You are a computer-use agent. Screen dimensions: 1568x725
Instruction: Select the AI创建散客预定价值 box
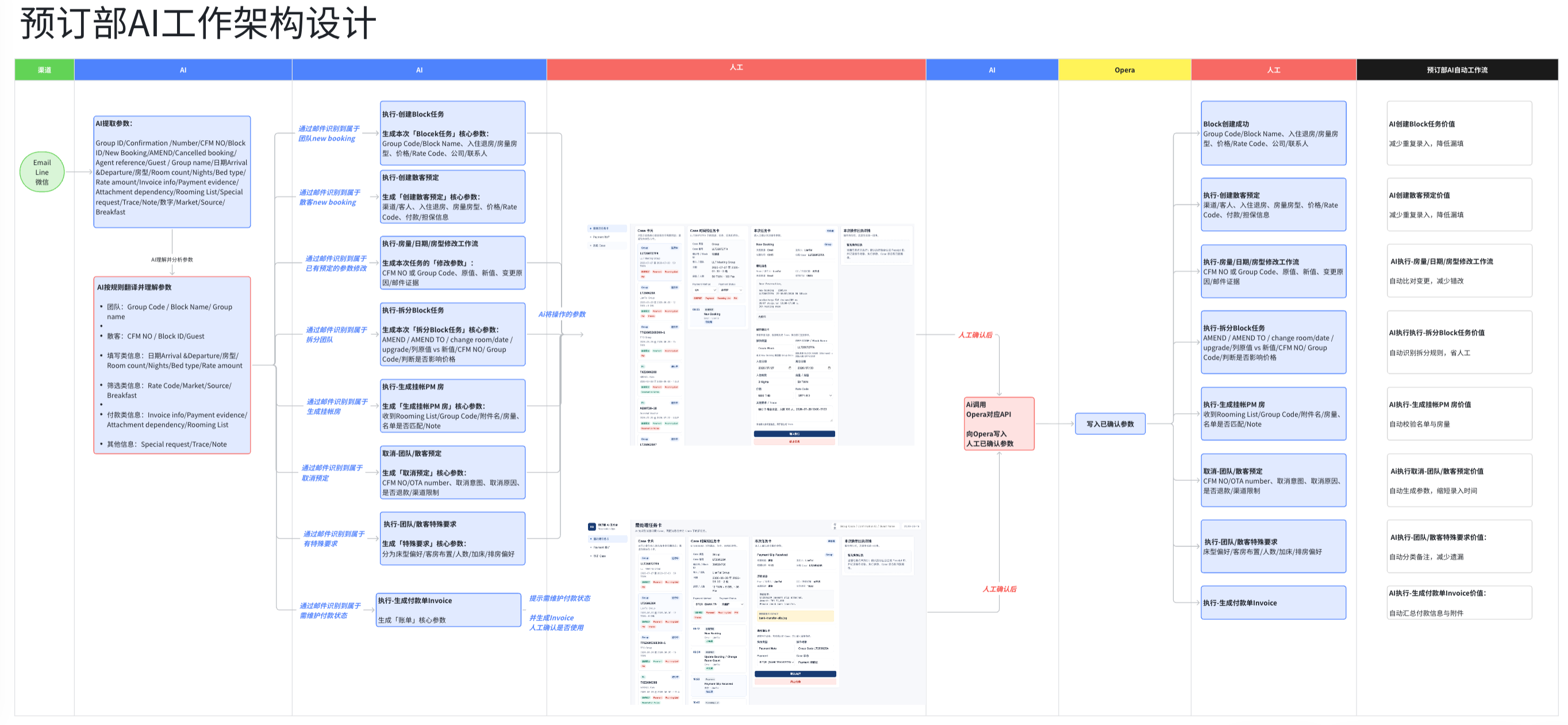pyautogui.click(x=1459, y=205)
